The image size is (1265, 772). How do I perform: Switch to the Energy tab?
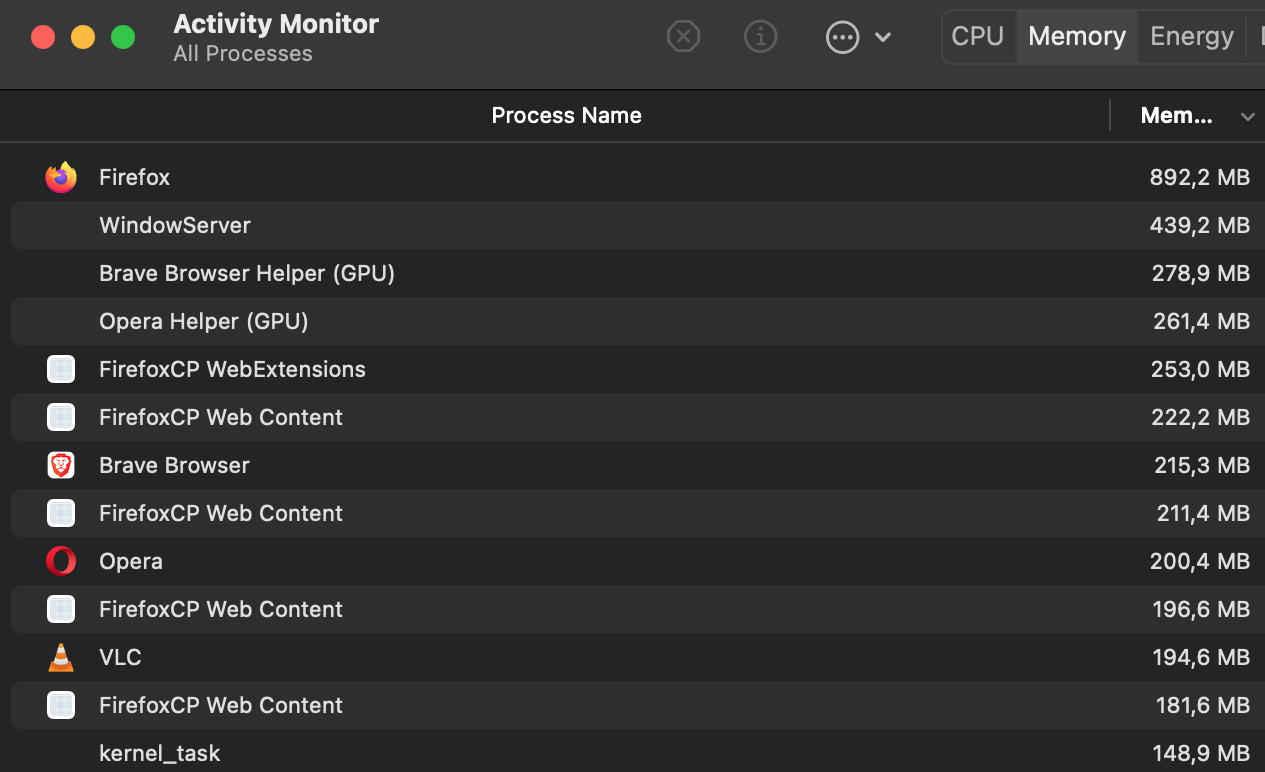[x=1191, y=37]
